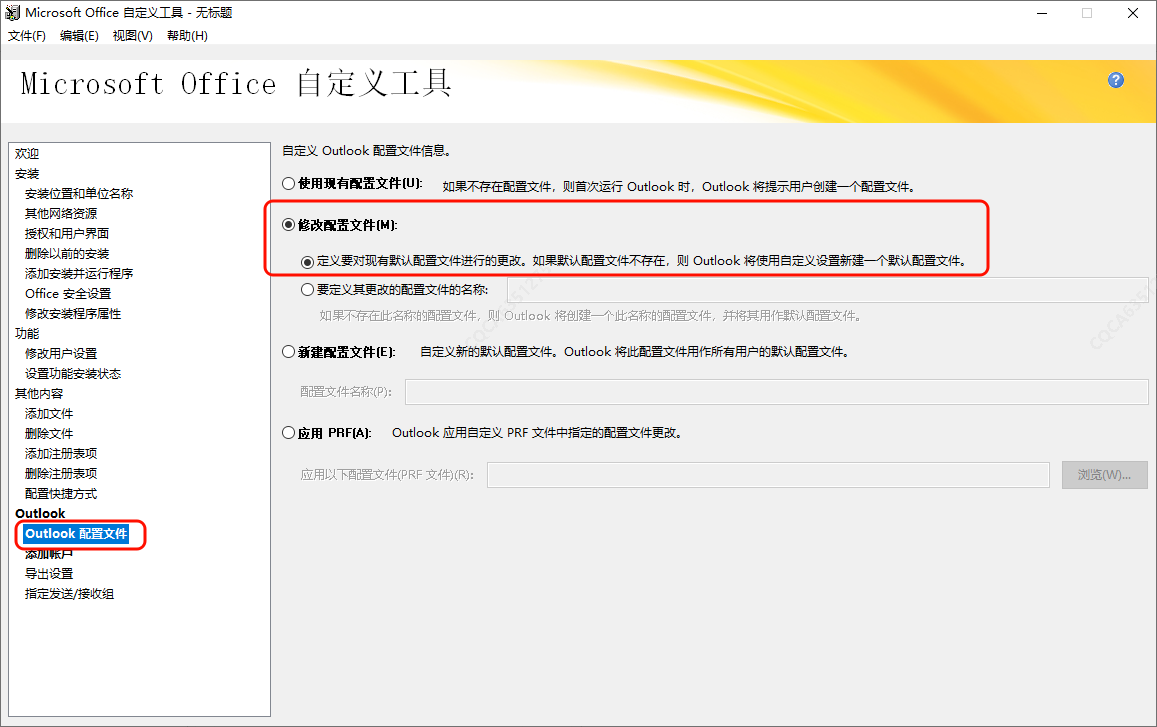The image size is (1157, 727).
Task: Click the blue help question mark icon
Action: click(1116, 81)
